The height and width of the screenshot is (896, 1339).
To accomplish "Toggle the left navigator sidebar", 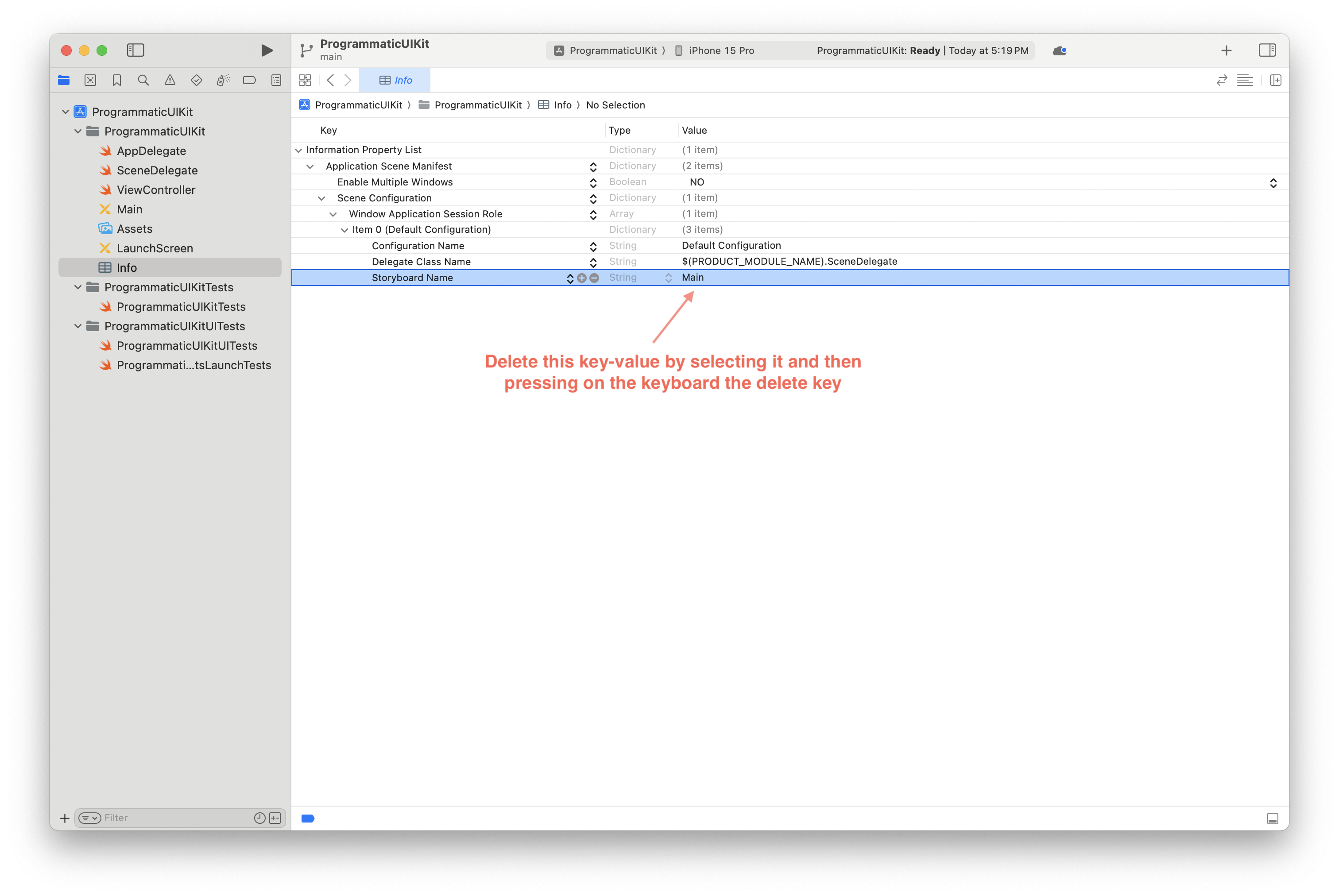I will [135, 50].
